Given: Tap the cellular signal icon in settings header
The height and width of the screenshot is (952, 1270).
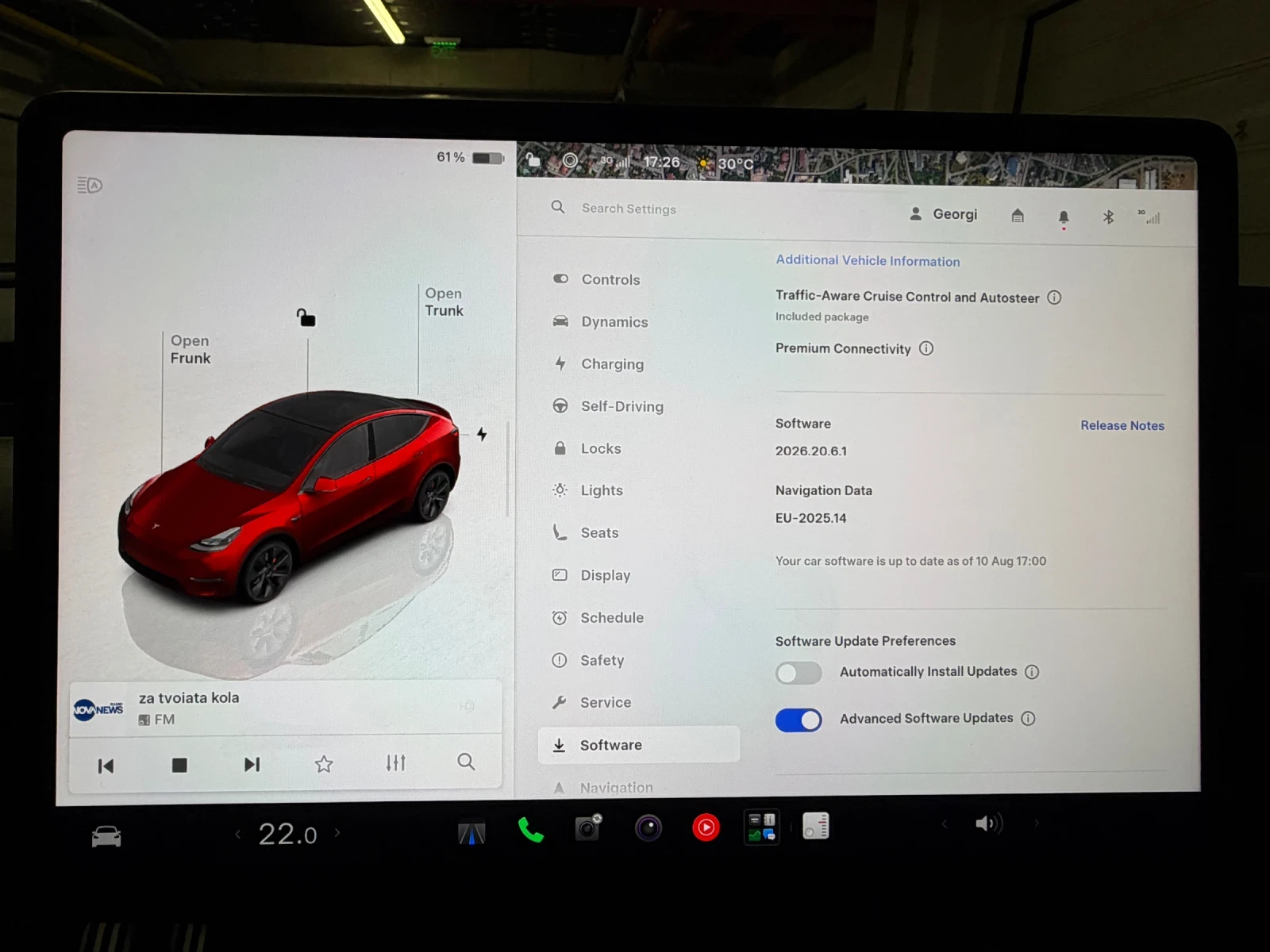Looking at the screenshot, I should pos(1149,217).
